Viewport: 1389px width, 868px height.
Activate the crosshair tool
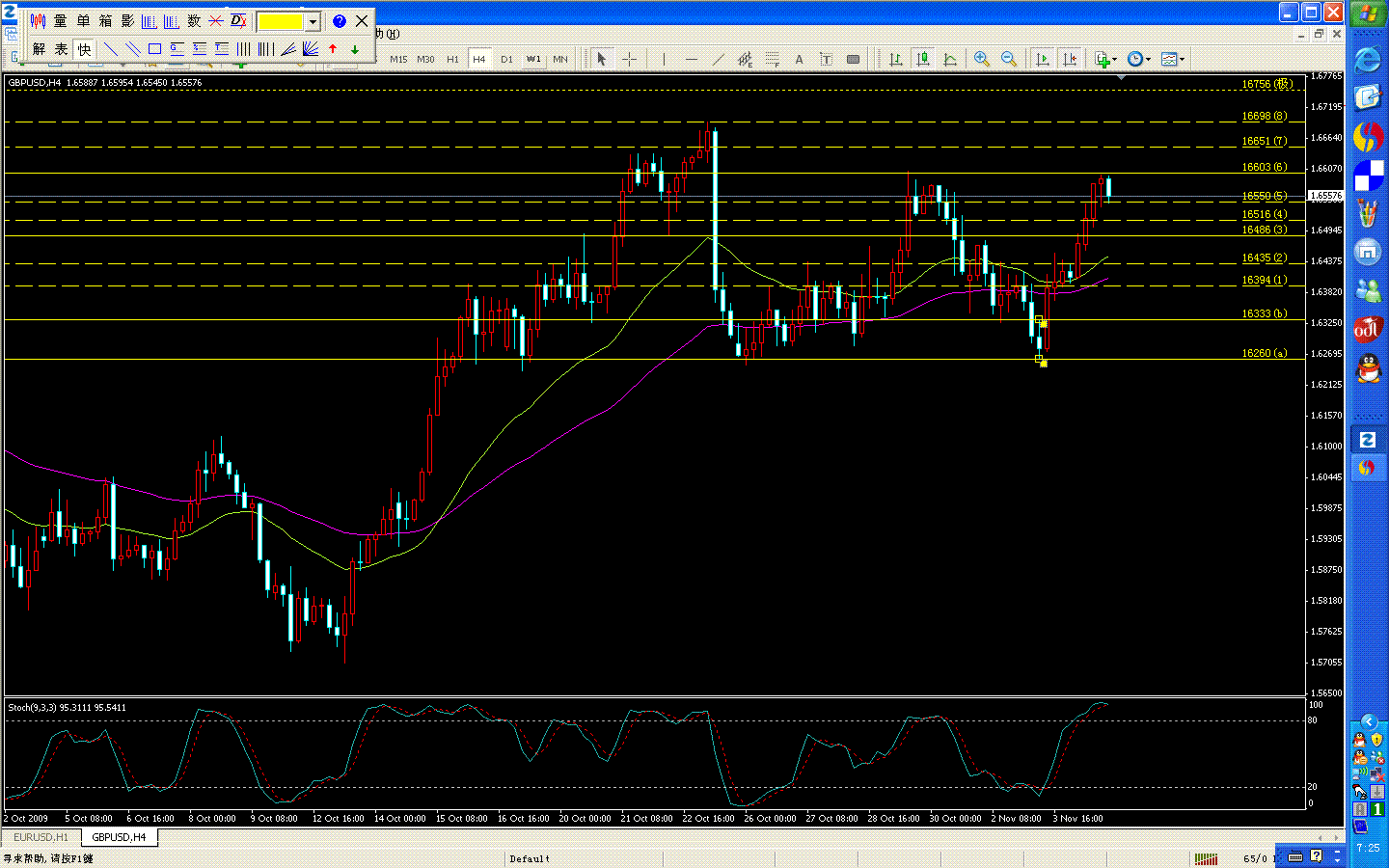[629, 59]
